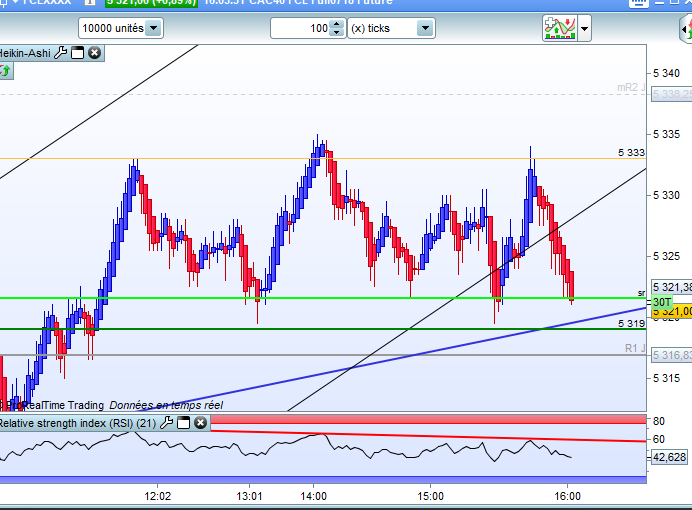This screenshot has height=510, width=692.
Task: Click the 5 319 green line label
Action: [x=632, y=324]
